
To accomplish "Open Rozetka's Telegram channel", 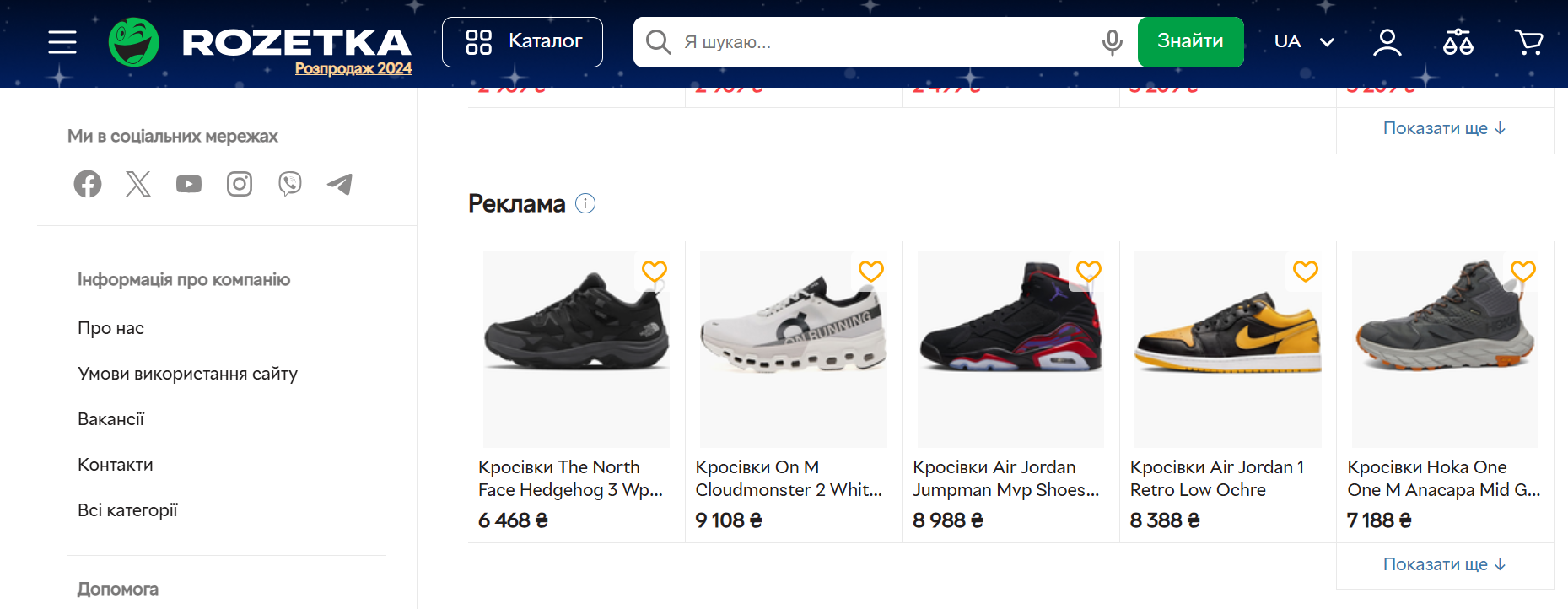I will tap(340, 184).
